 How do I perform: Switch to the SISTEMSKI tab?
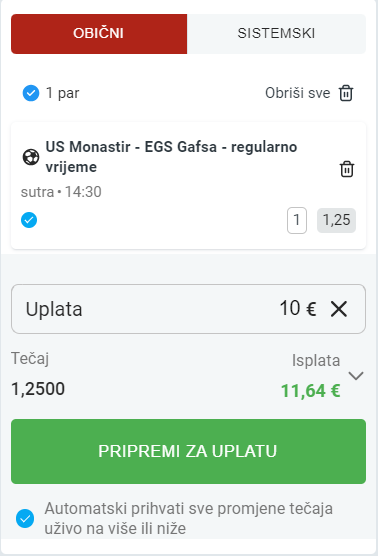pos(276,34)
